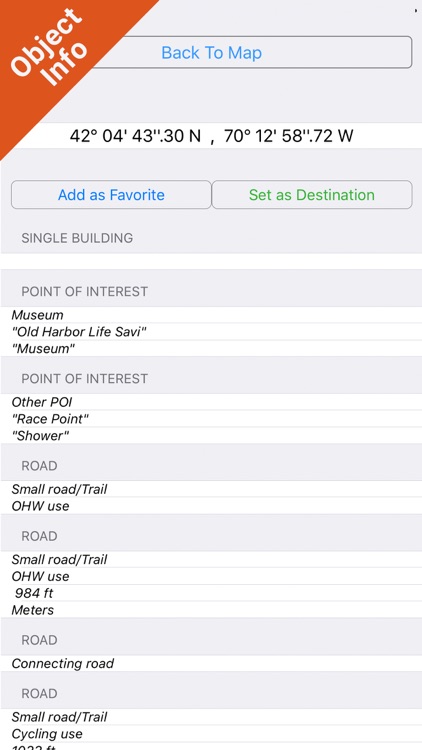The image size is (422, 750).
Task: Select the "Race Point" entry
Action: (211, 419)
